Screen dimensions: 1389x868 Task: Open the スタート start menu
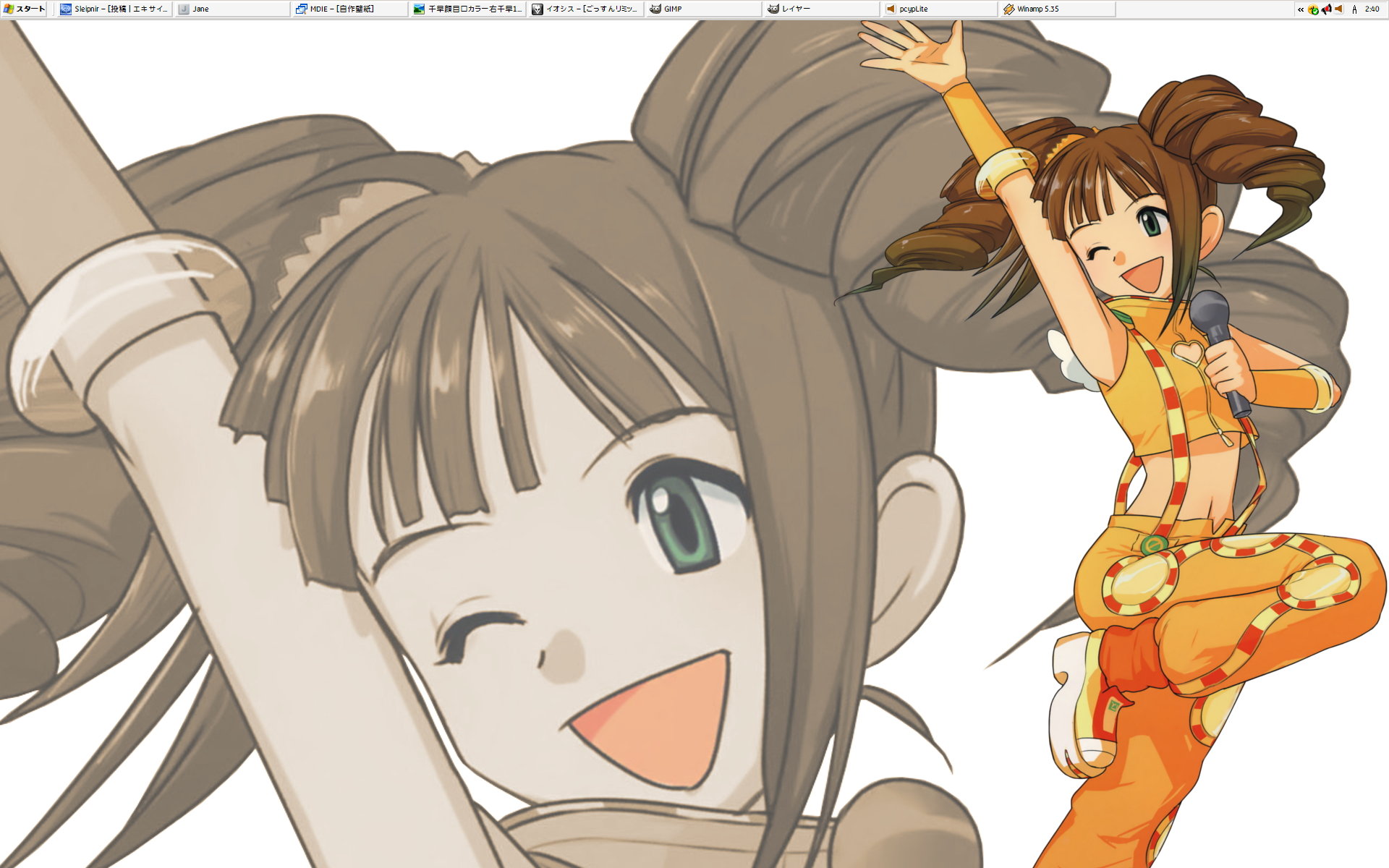[x=24, y=9]
